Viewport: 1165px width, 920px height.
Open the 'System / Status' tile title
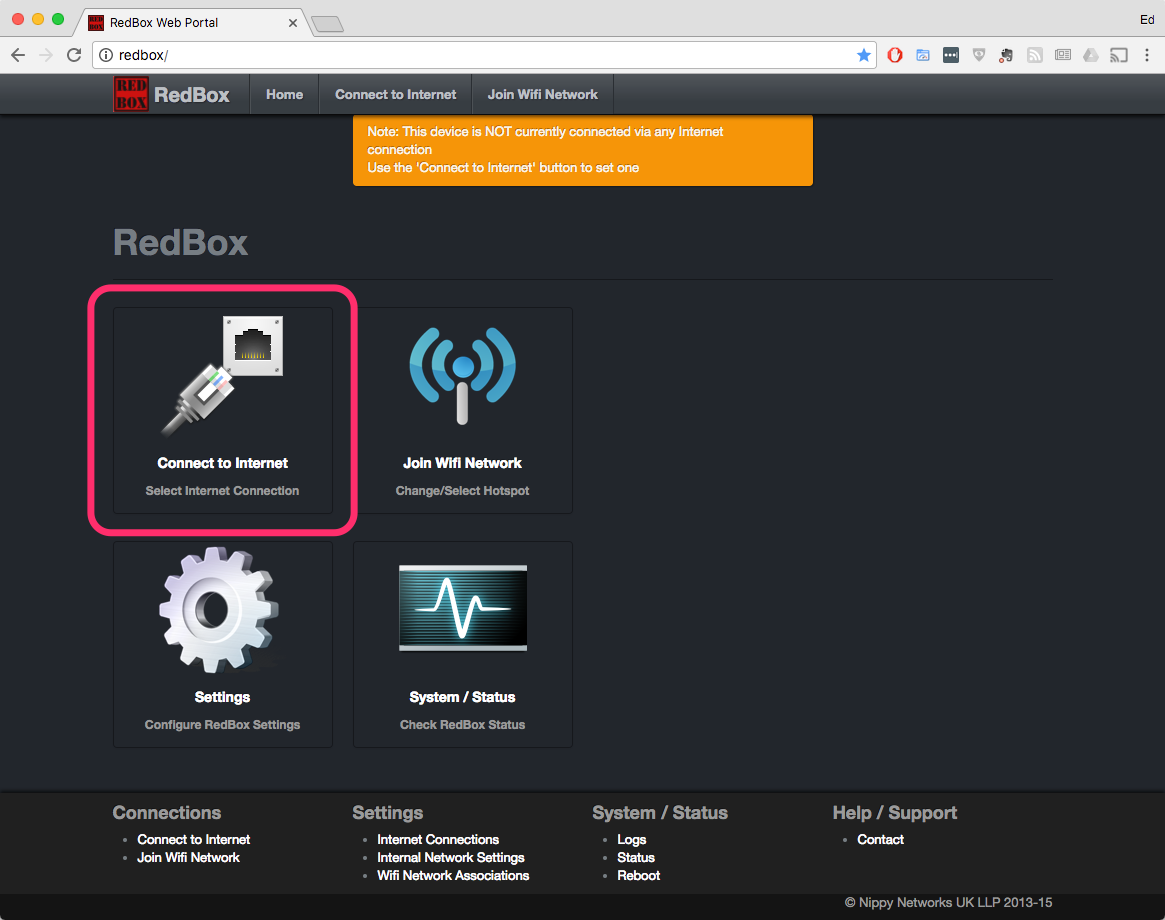pyautogui.click(x=462, y=697)
